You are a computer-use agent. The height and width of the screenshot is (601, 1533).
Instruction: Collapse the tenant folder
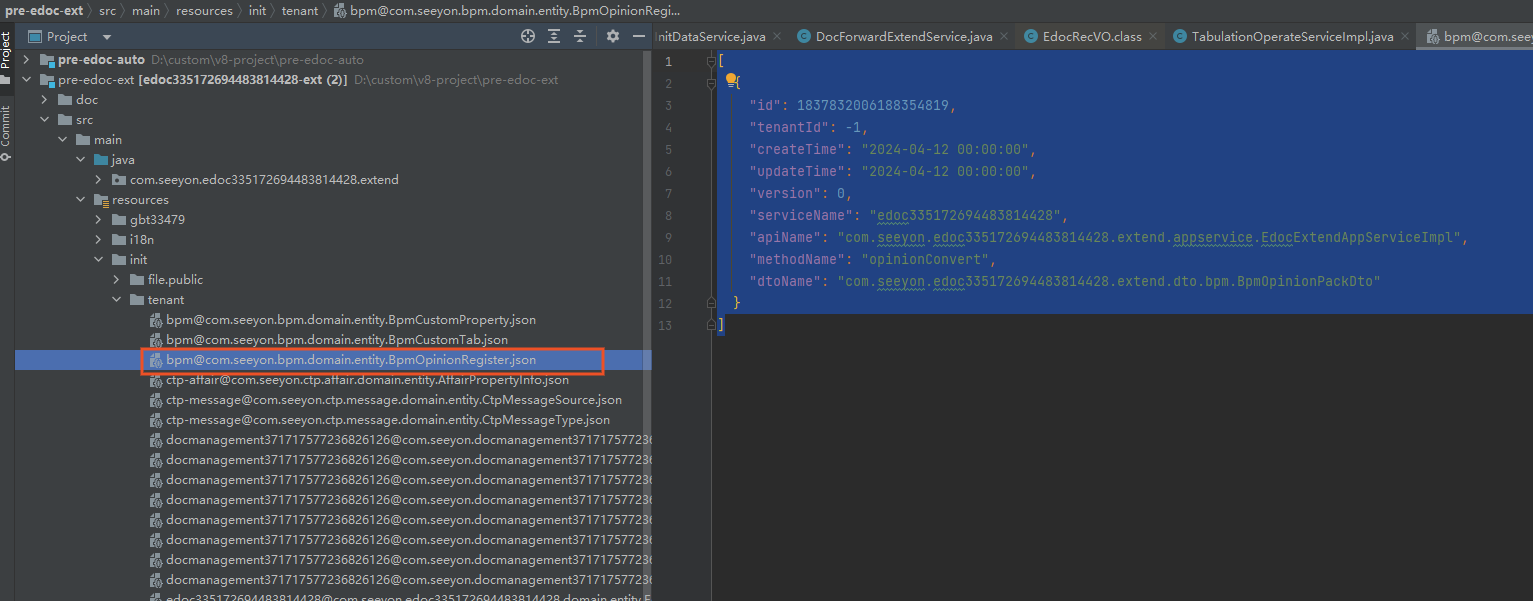[x=116, y=300]
